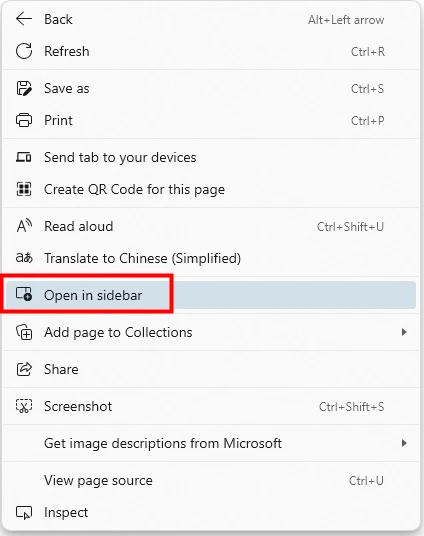Click the Refresh circular arrow icon
Image resolution: width=424 pixels, height=536 pixels.
tap(24, 51)
